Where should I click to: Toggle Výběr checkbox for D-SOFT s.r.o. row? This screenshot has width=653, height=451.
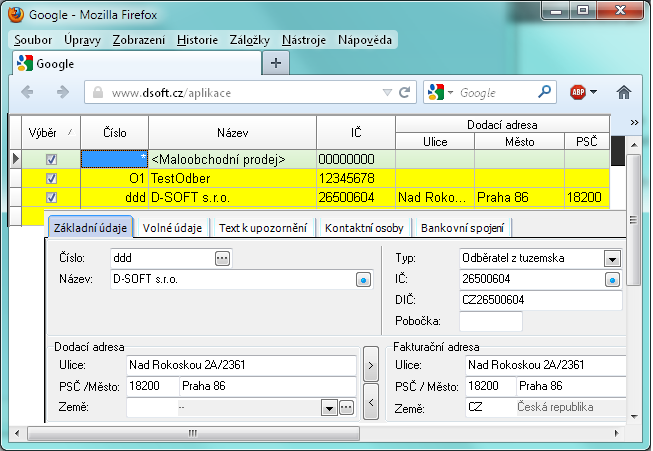pos(52,197)
